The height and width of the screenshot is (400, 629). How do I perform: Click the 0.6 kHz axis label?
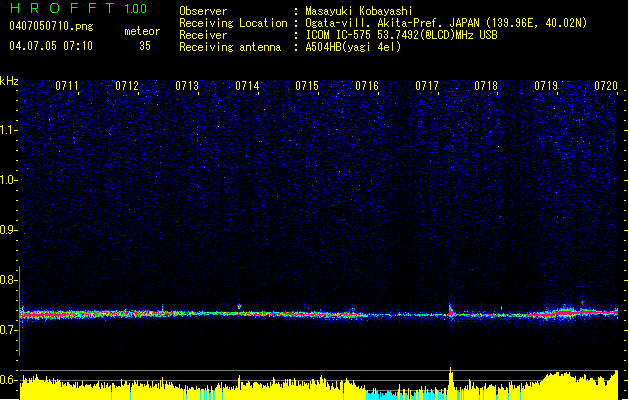8,380
